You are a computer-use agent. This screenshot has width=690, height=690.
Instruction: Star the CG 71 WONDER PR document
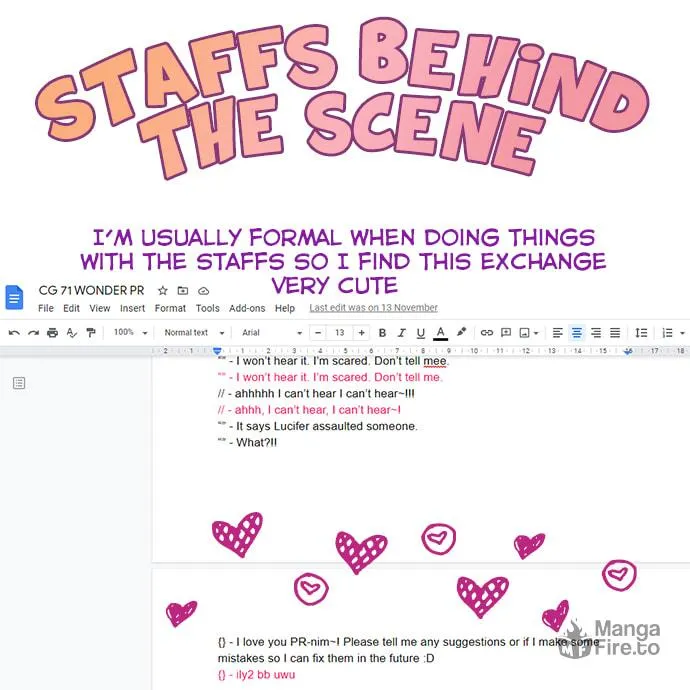point(163,290)
